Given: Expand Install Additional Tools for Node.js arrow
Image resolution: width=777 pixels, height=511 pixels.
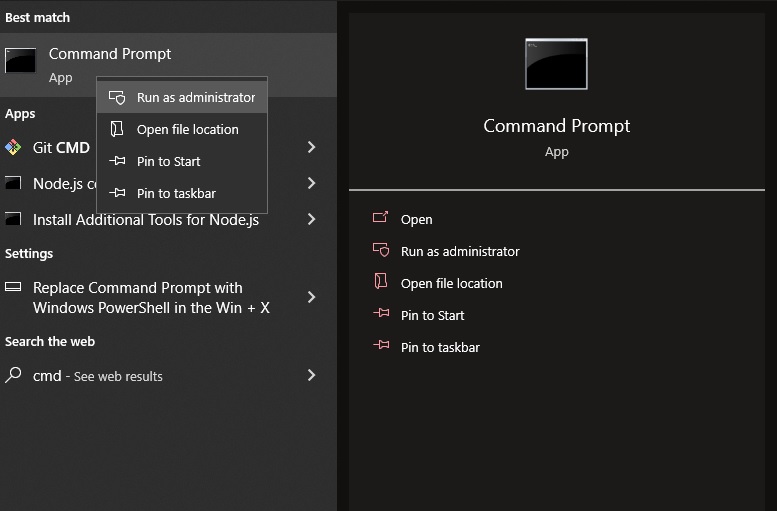Looking at the screenshot, I should [x=311, y=219].
